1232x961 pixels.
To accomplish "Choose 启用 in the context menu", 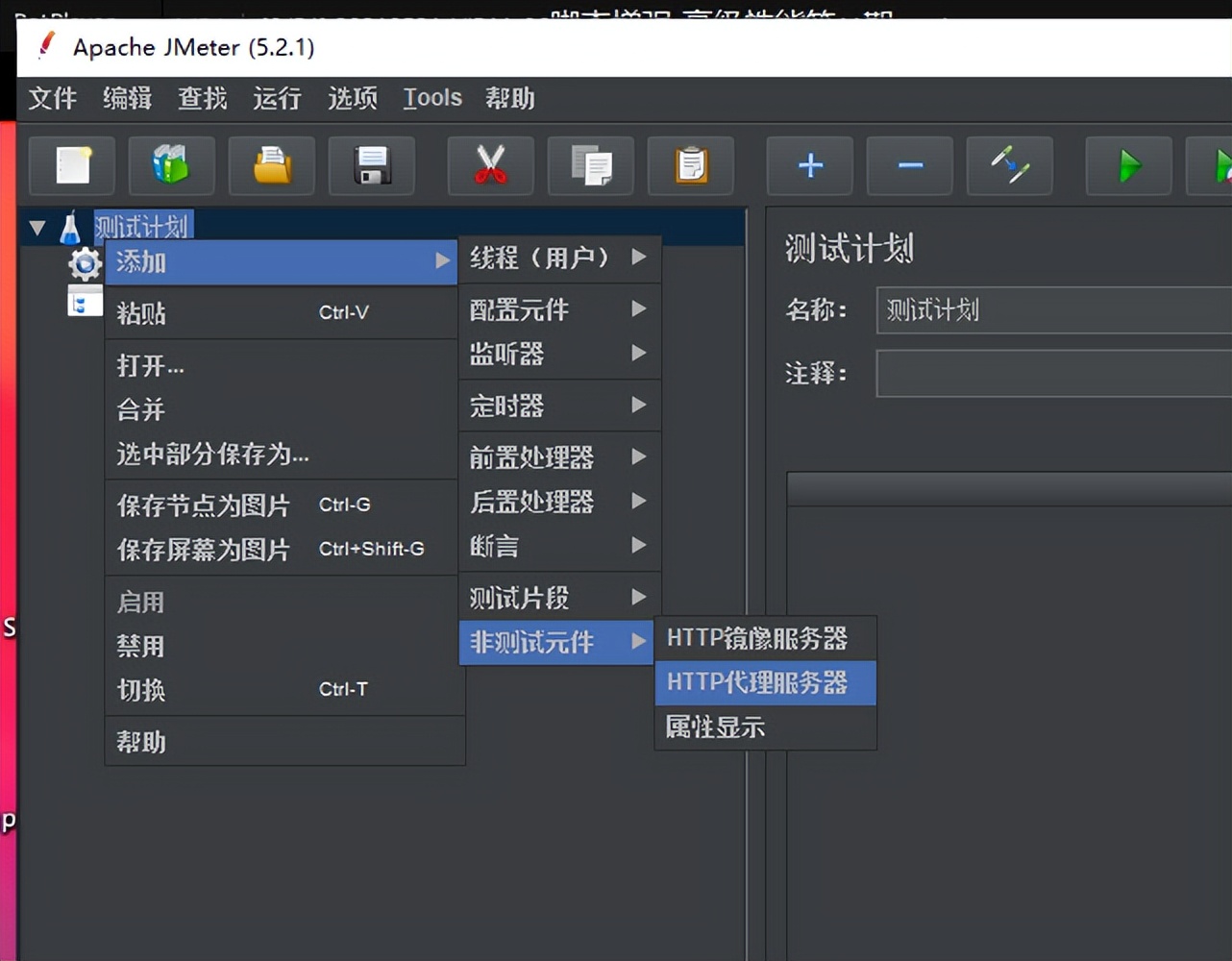I will click(x=282, y=602).
